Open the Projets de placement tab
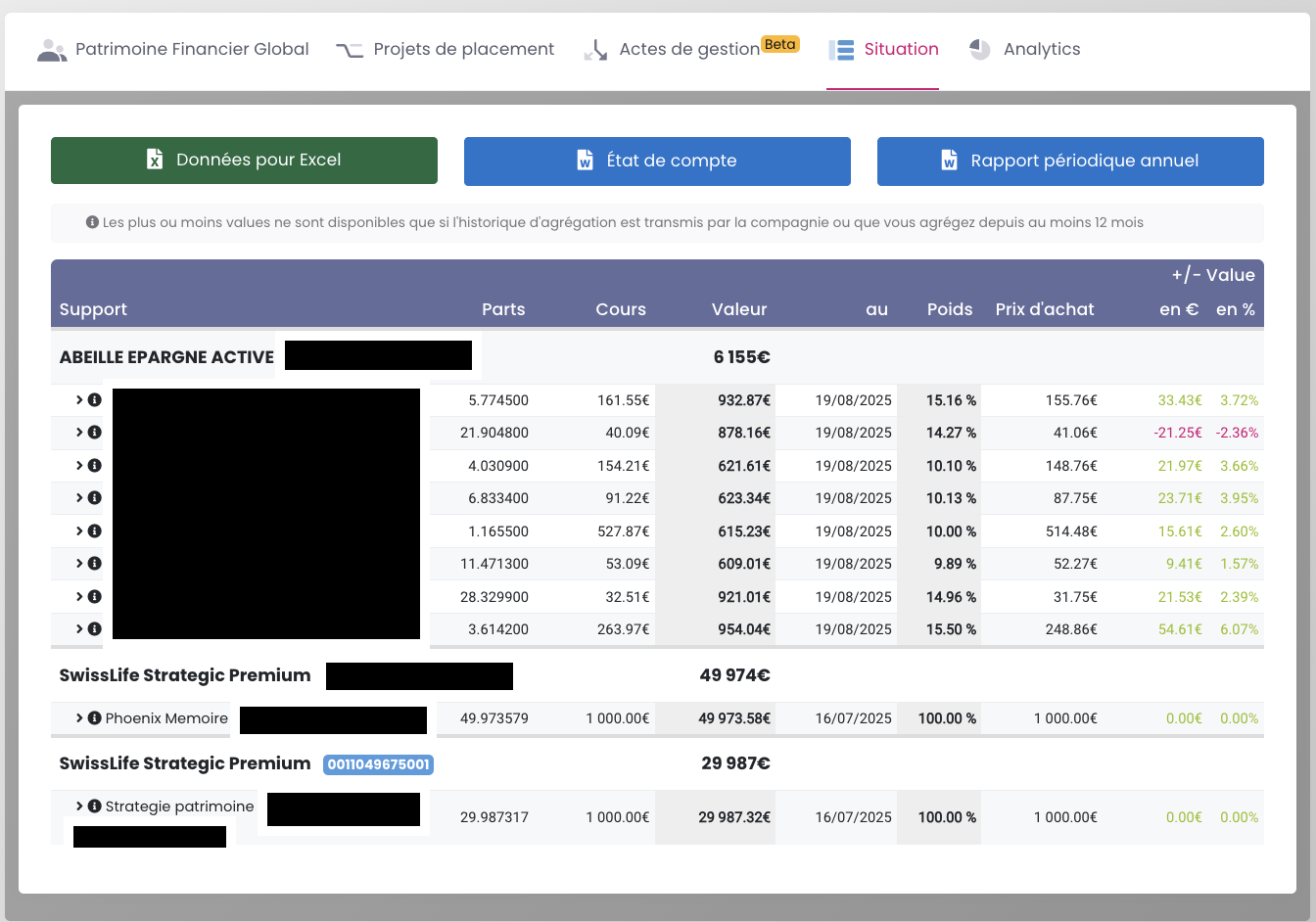Viewport: 1316px width, 922px height. pyautogui.click(x=463, y=49)
